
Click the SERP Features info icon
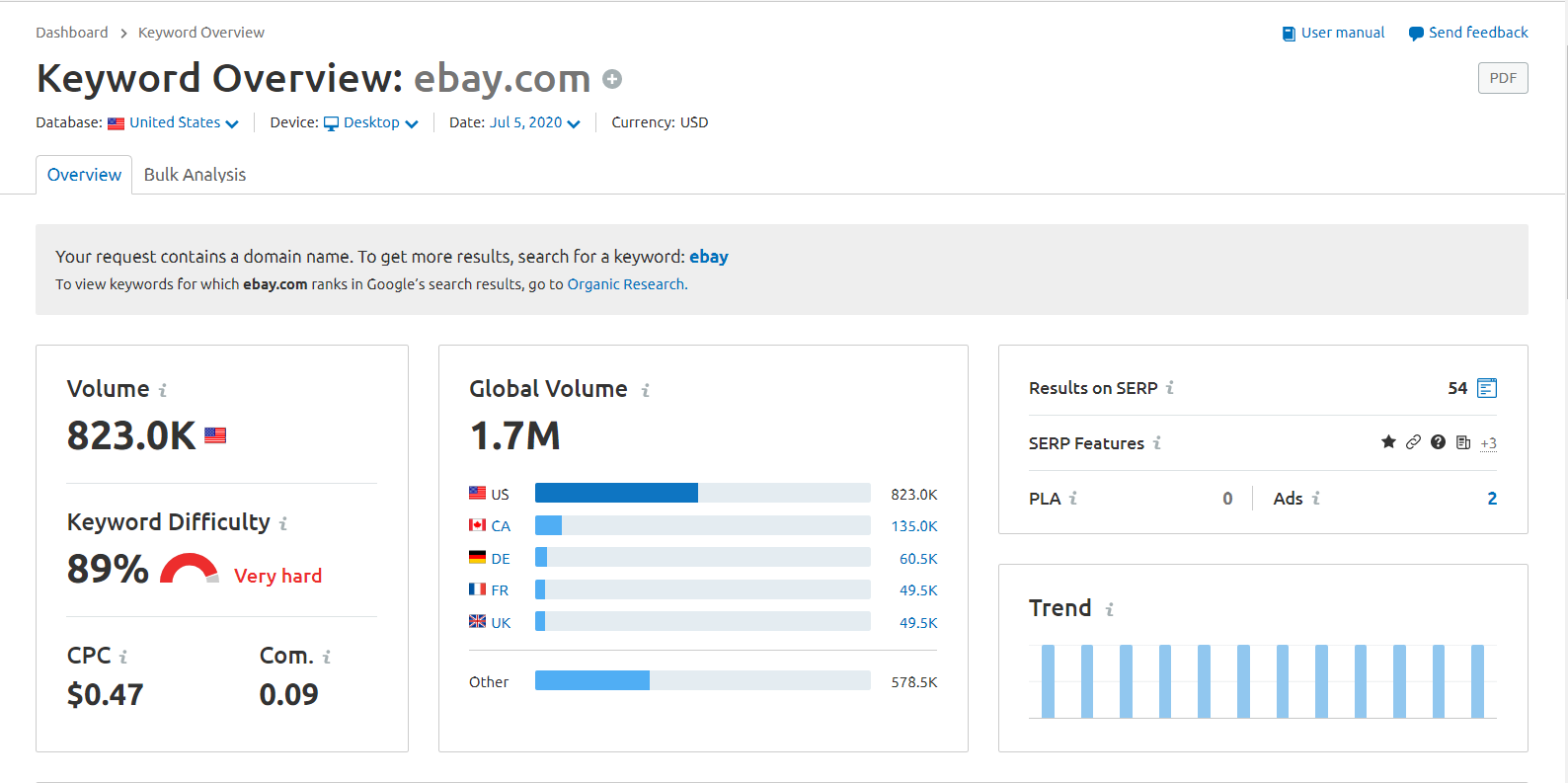pyautogui.click(x=1157, y=443)
